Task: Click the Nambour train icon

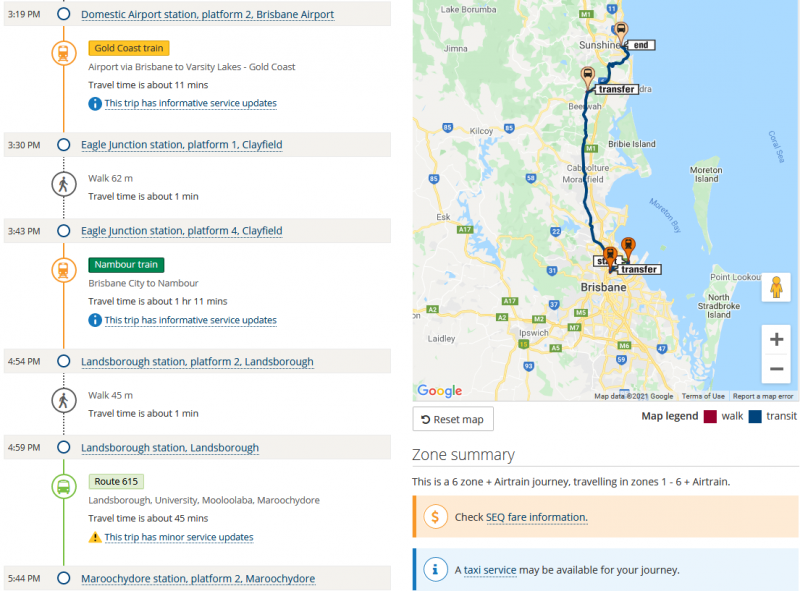Action: 64,270
